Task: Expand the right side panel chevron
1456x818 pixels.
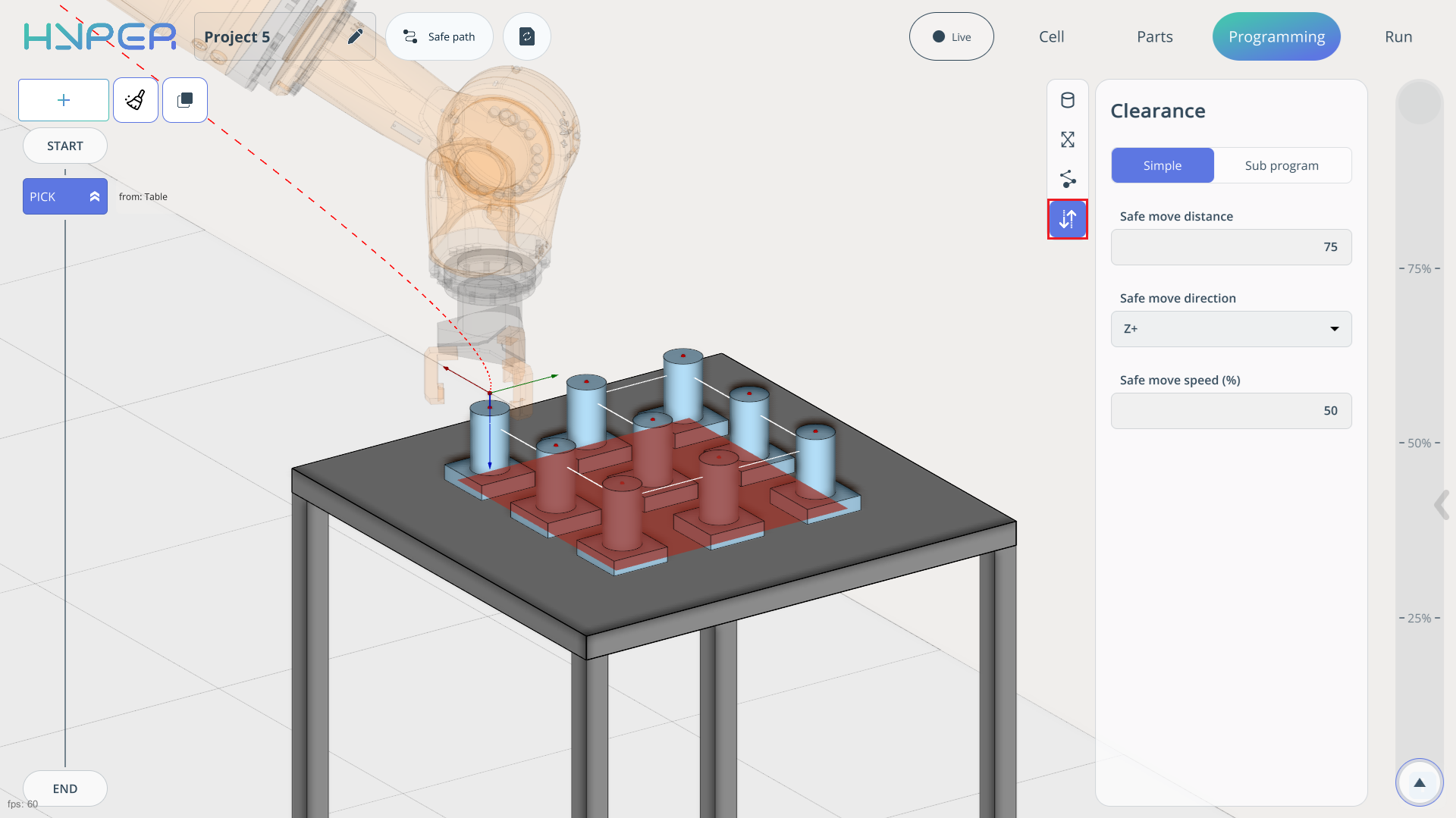Action: 1441,505
